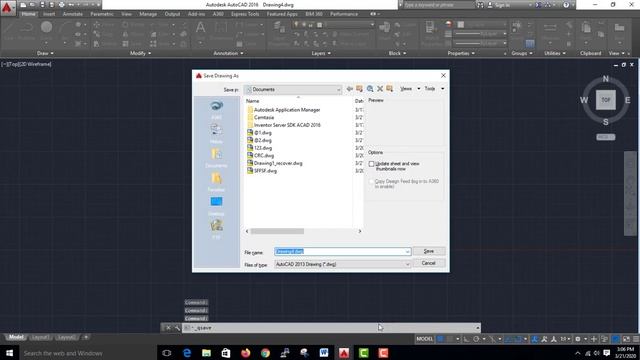Open the WCS dropdown below ViewCube

606,137
